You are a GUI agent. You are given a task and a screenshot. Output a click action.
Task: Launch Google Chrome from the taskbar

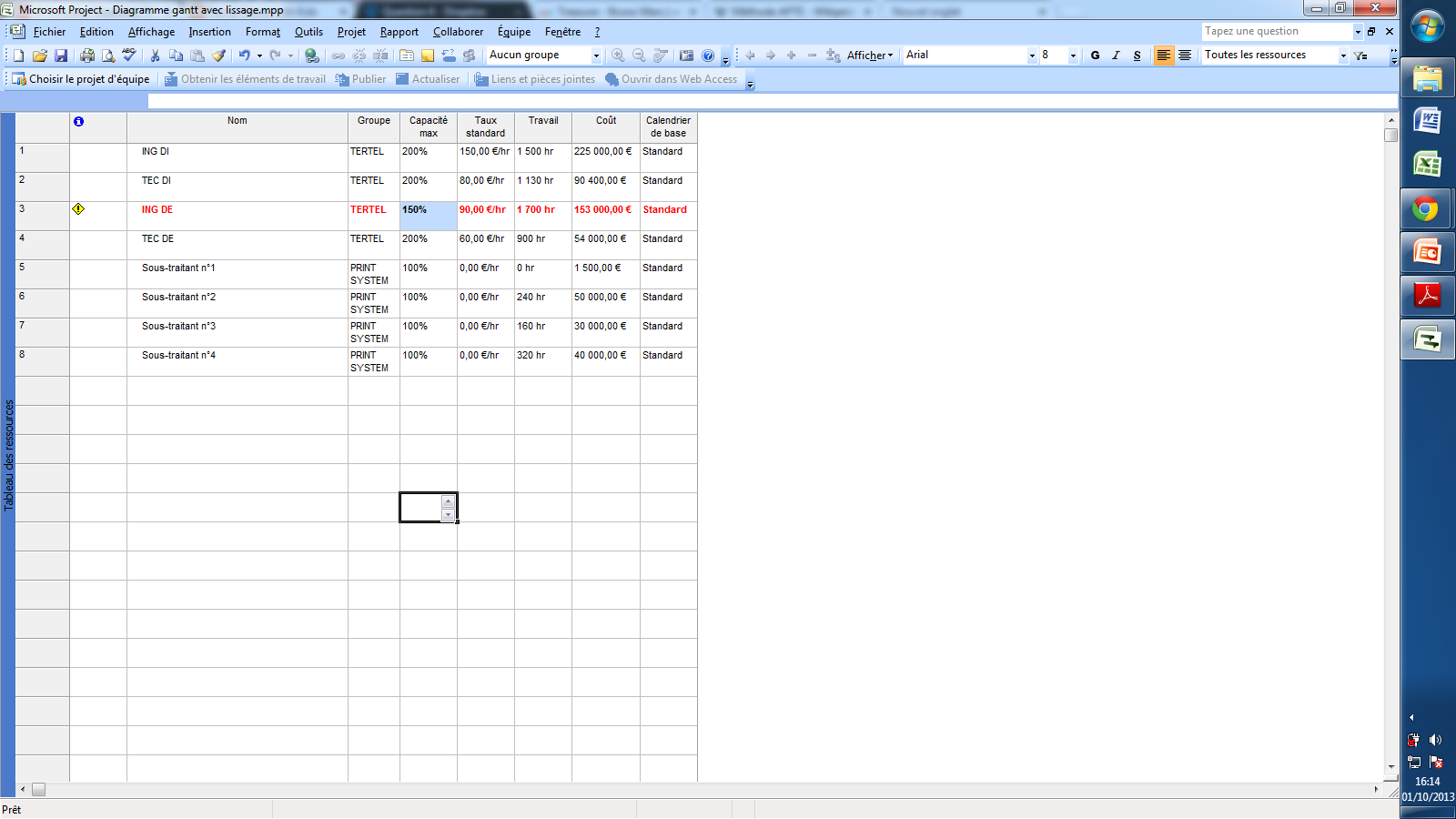(1425, 210)
